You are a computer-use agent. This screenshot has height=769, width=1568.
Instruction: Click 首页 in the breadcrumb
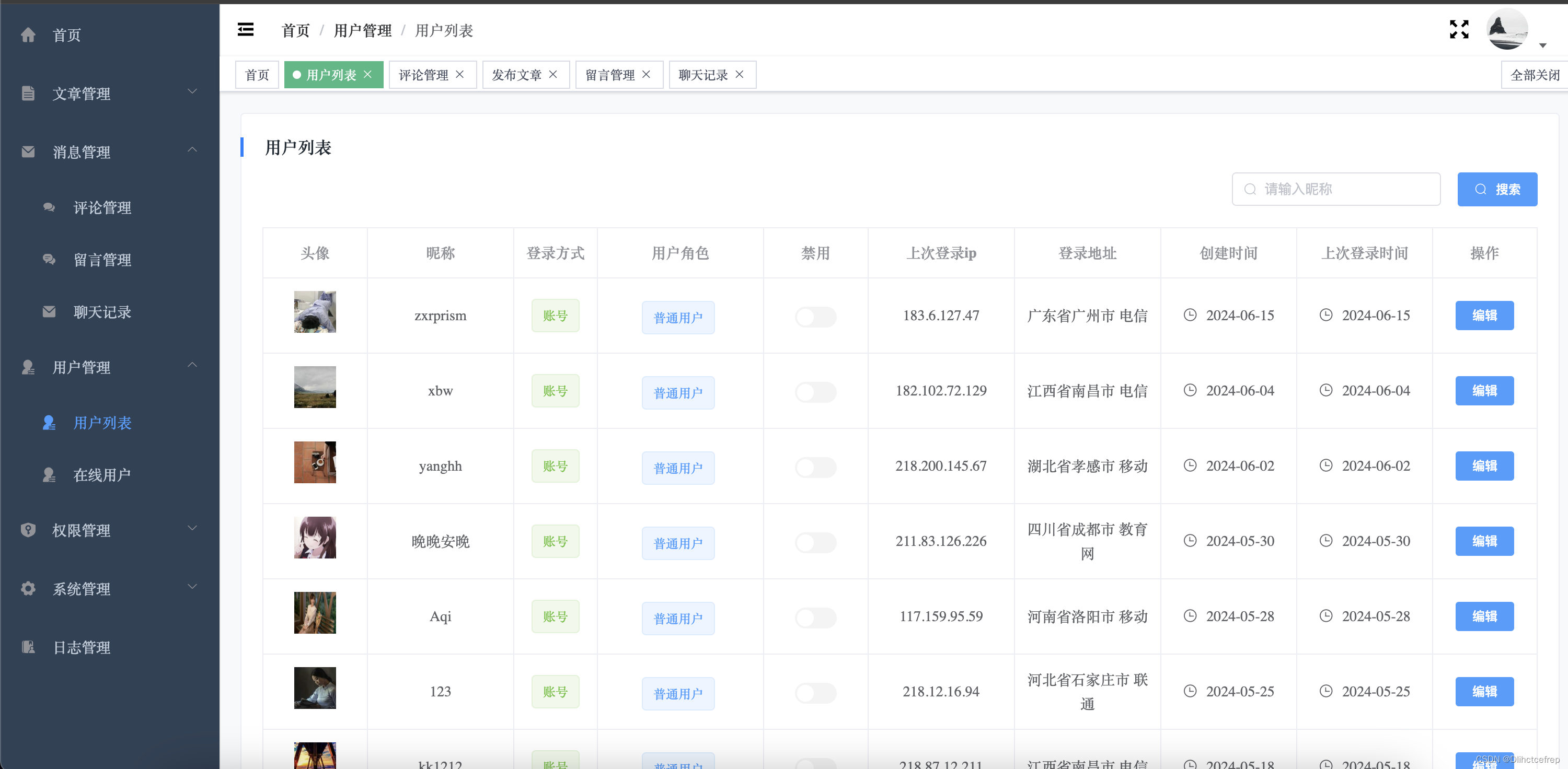296,30
